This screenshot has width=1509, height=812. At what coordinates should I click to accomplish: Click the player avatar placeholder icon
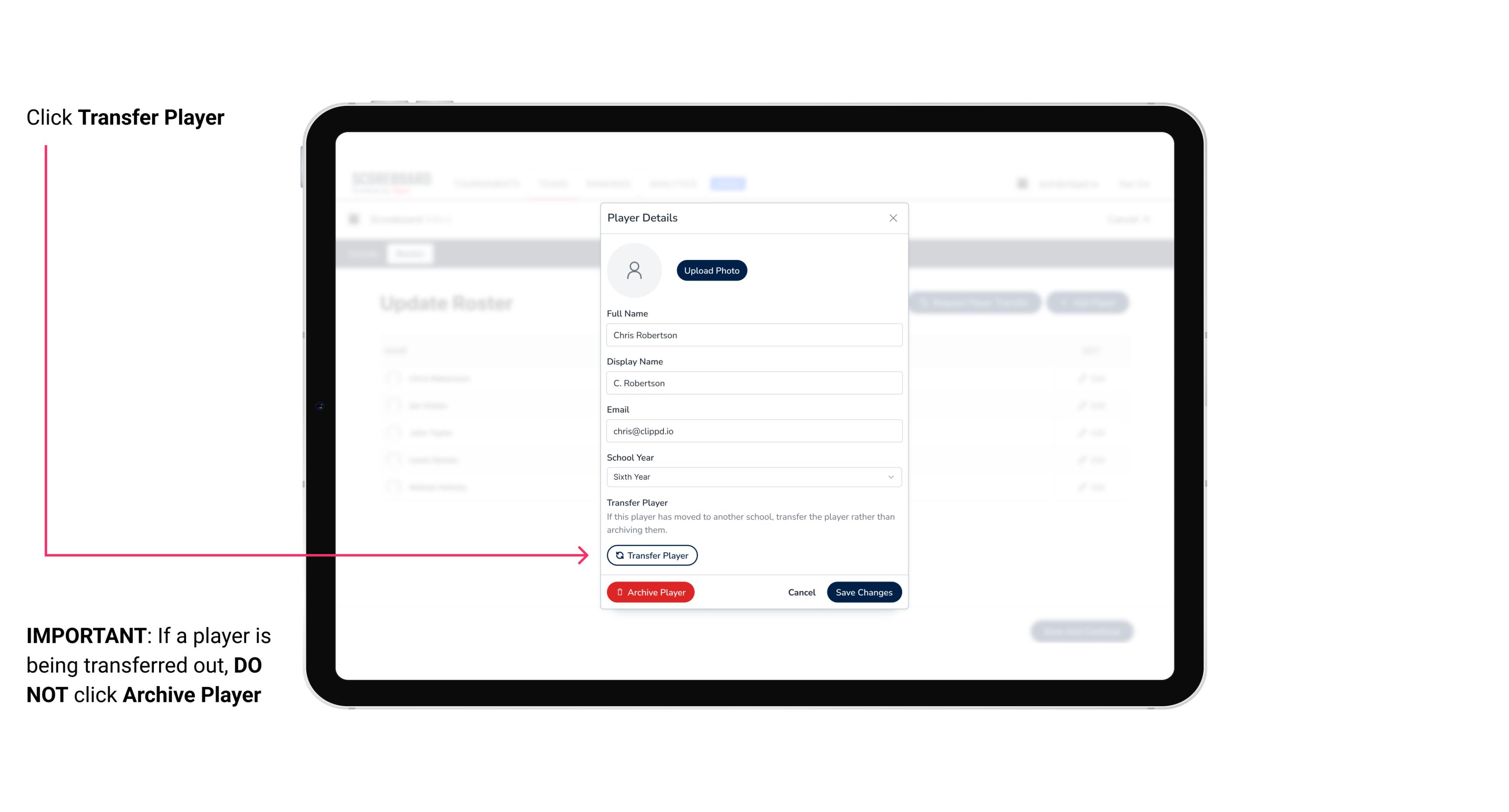coord(634,270)
